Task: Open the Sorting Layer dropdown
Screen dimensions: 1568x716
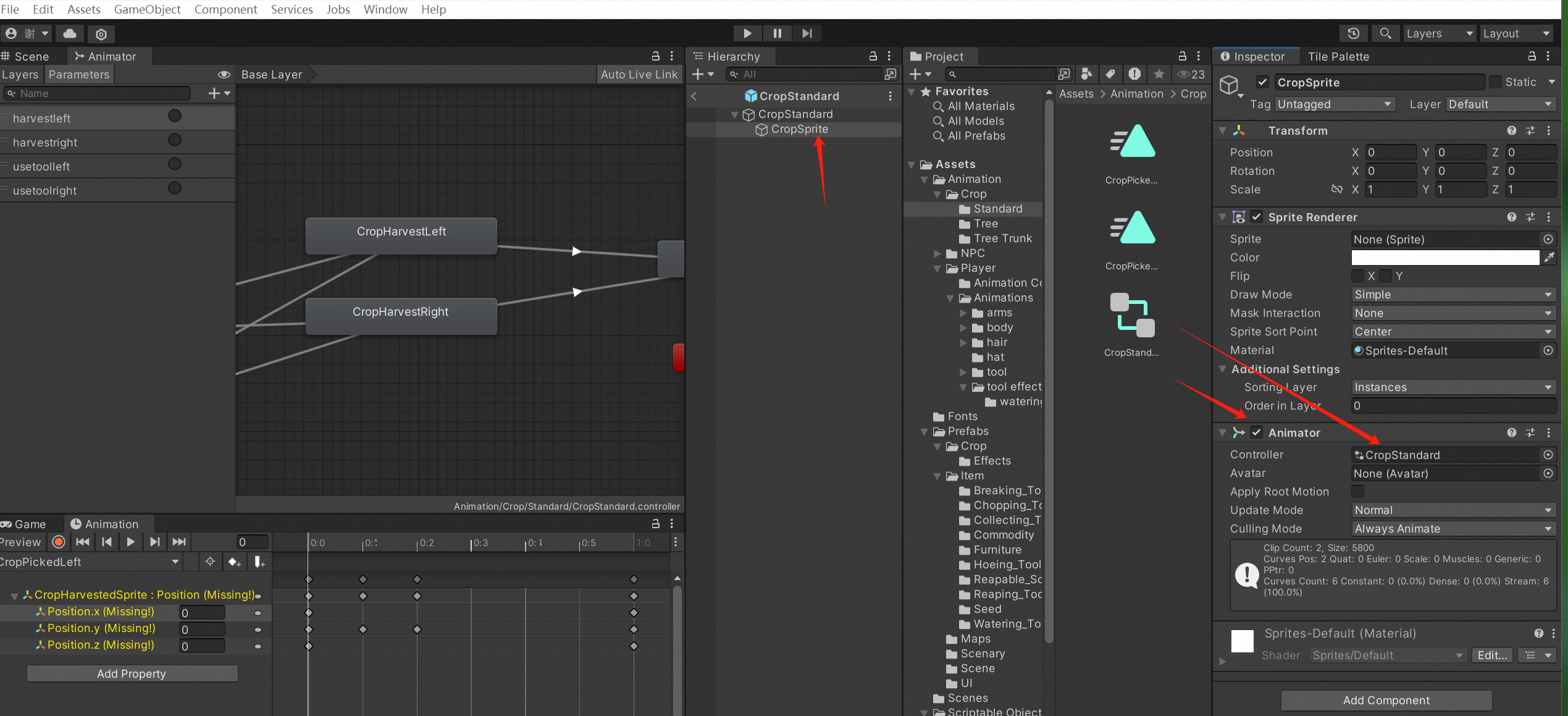Action: click(1453, 387)
